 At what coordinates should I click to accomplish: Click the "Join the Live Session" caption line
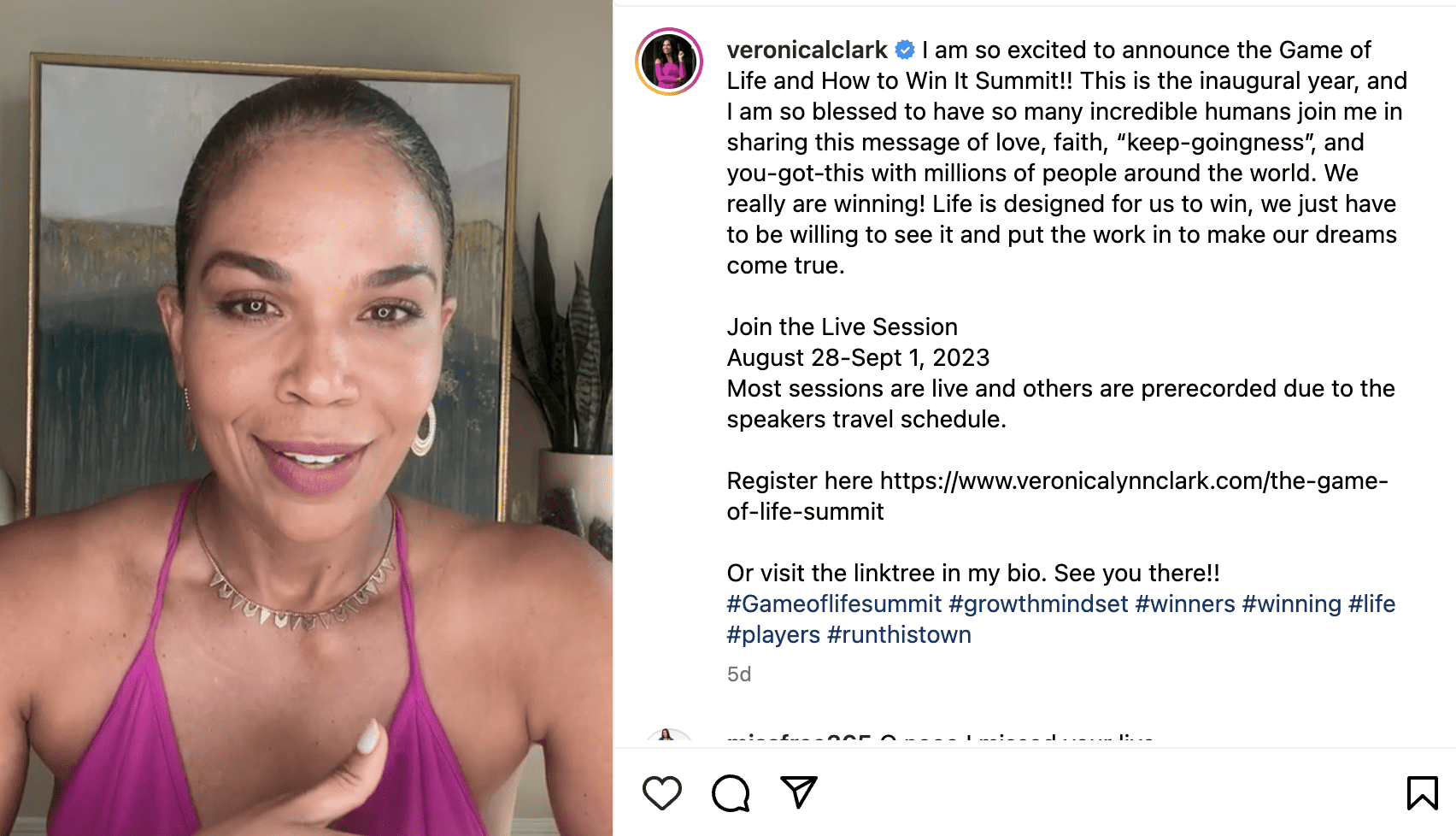(x=842, y=327)
